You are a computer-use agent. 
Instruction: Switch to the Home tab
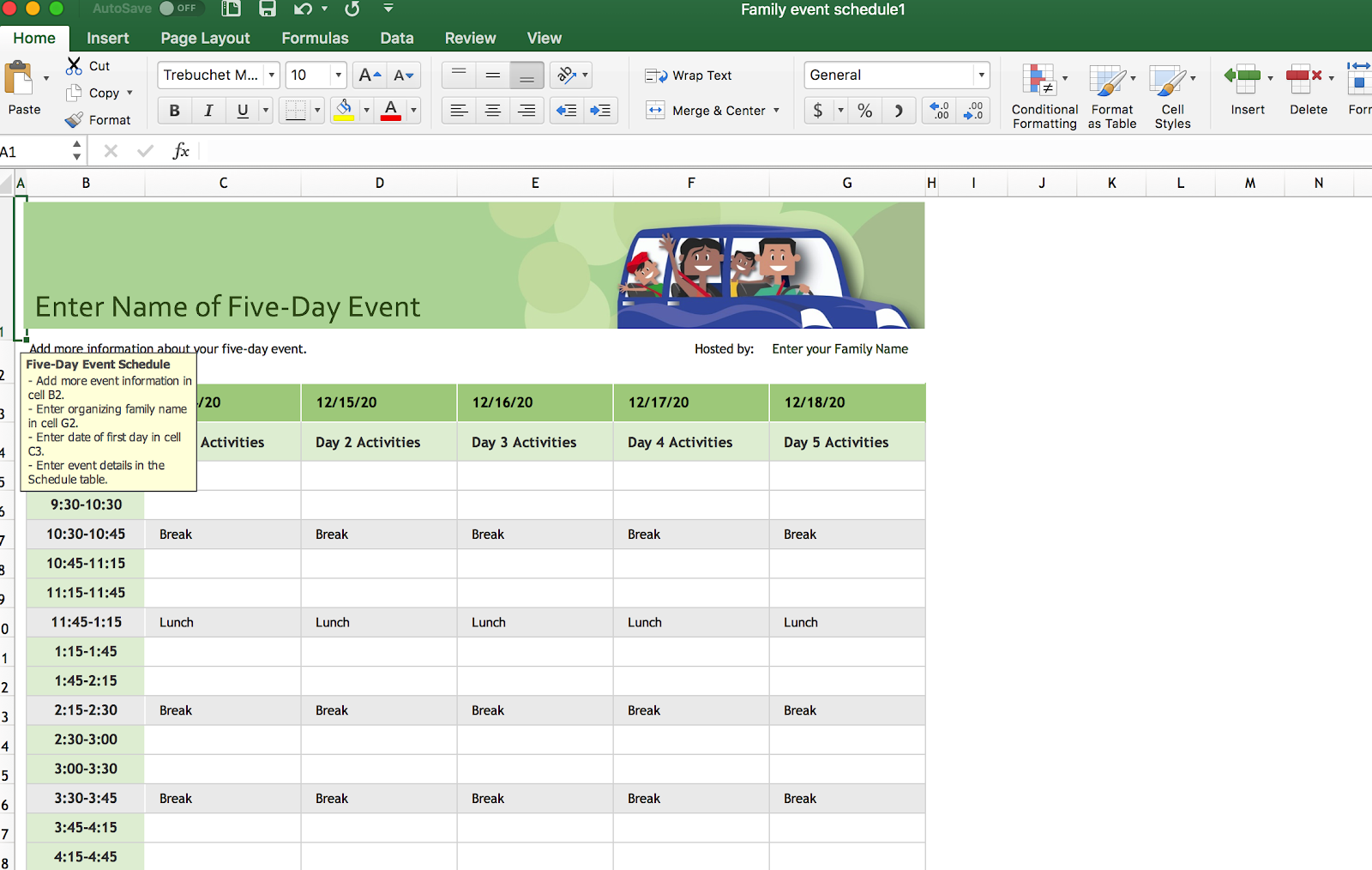tap(34, 38)
